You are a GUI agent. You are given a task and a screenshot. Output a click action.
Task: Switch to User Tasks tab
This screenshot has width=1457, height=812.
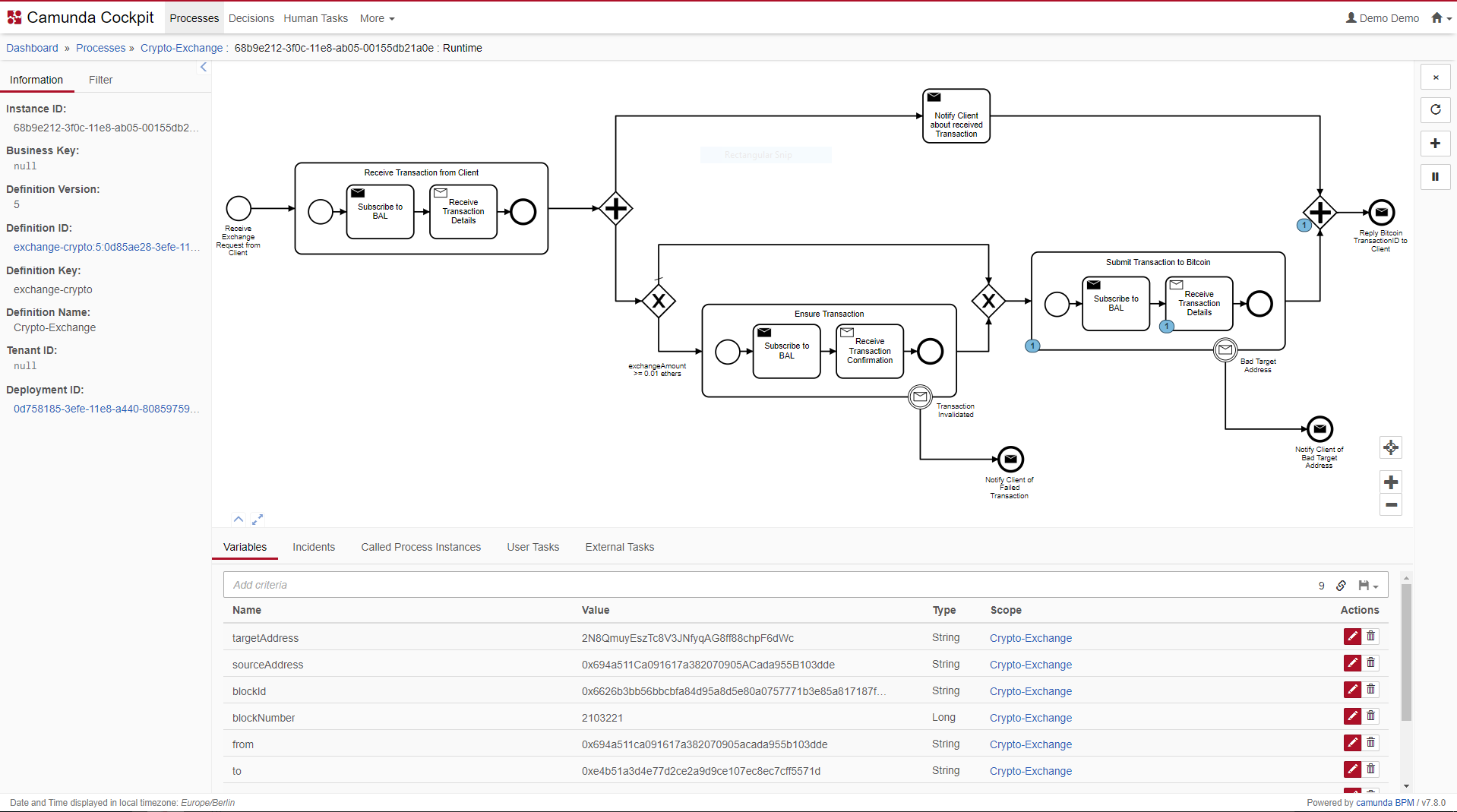tap(533, 547)
